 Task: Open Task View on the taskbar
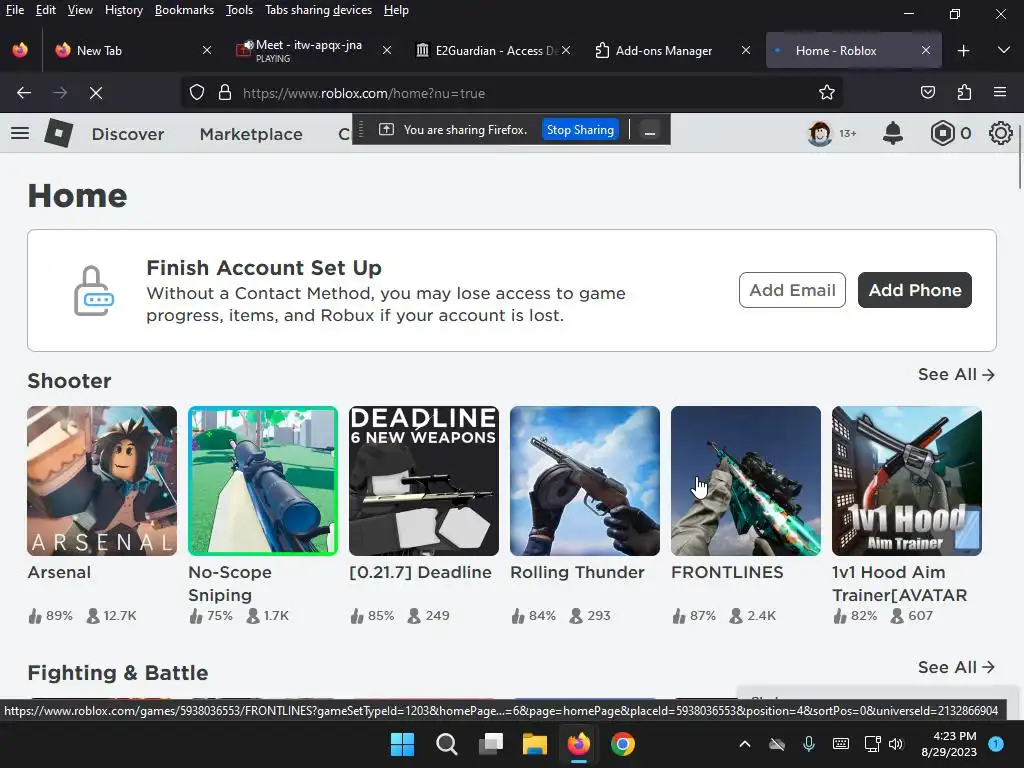pyautogui.click(x=491, y=744)
